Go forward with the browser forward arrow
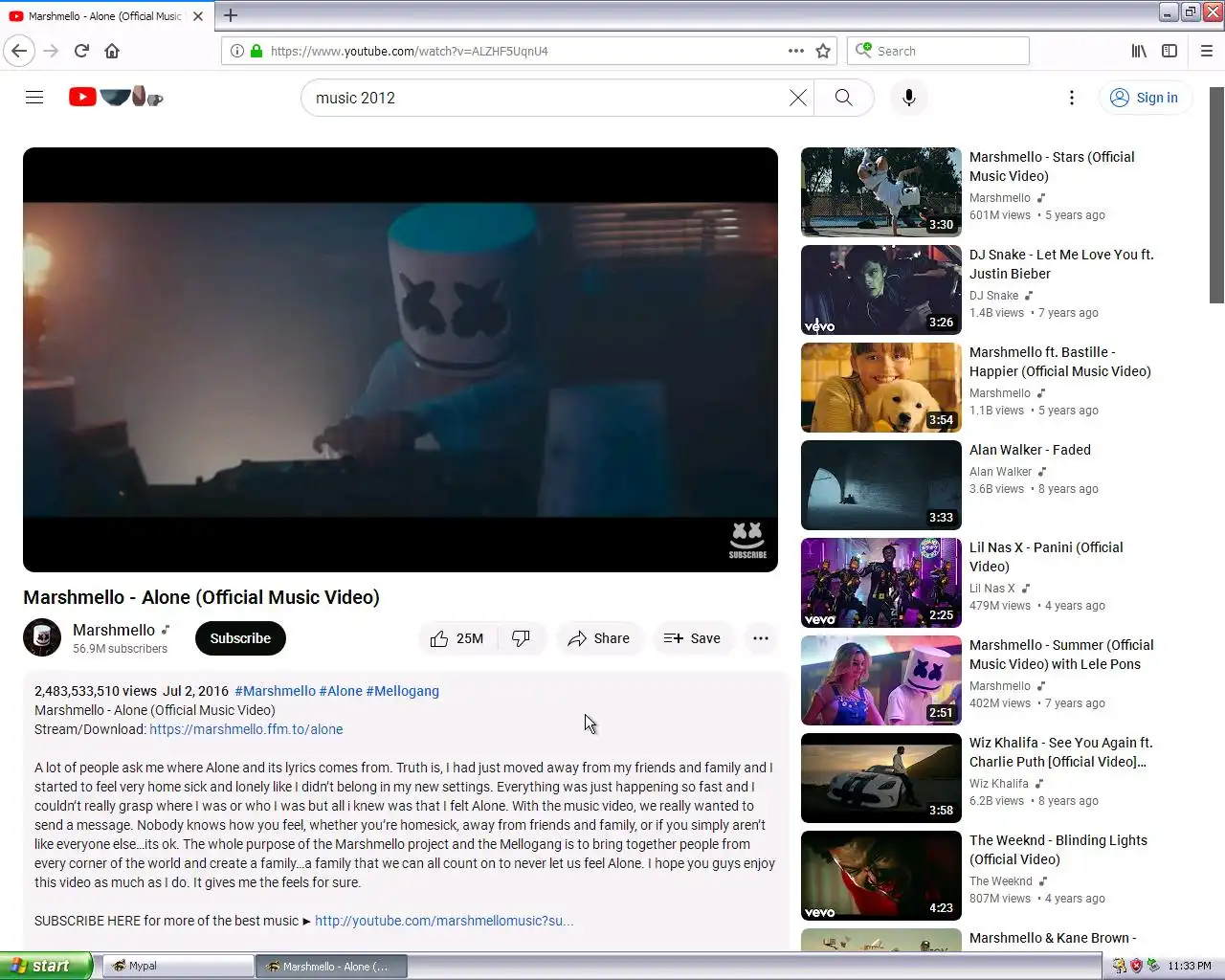 pos(52,51)
